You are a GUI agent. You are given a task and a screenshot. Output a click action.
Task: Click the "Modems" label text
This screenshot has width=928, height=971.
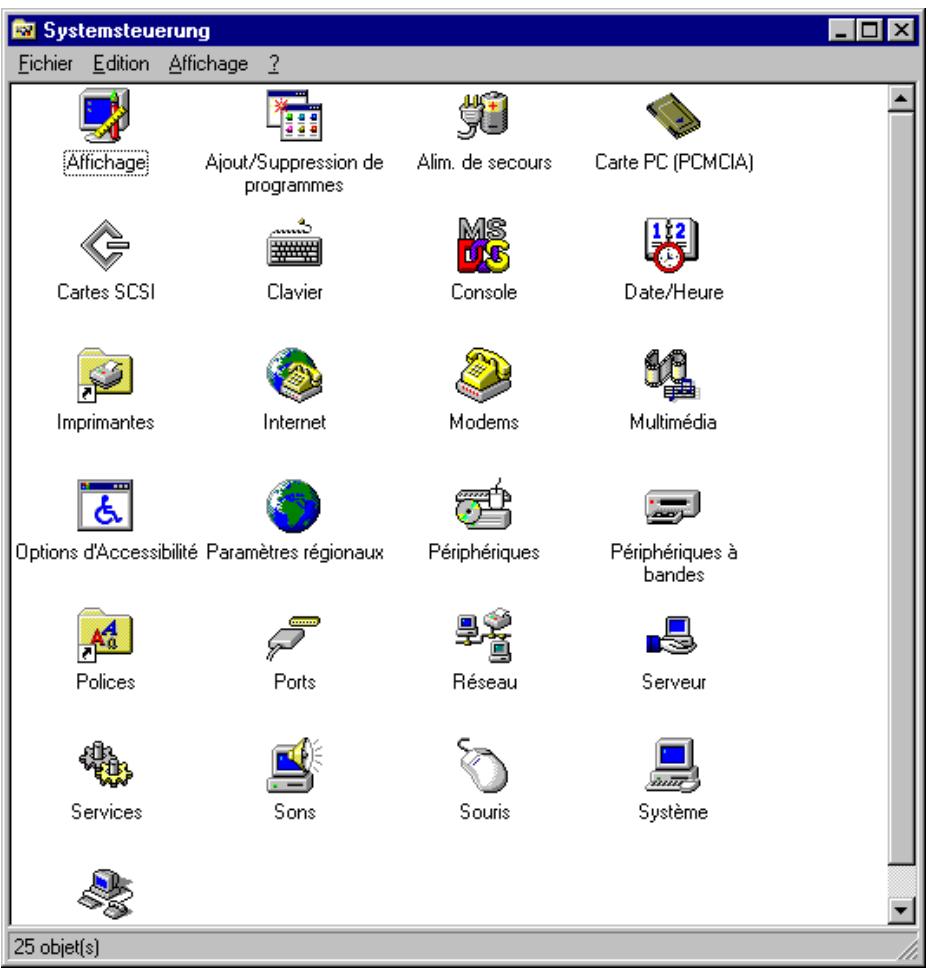coord(484,422)
